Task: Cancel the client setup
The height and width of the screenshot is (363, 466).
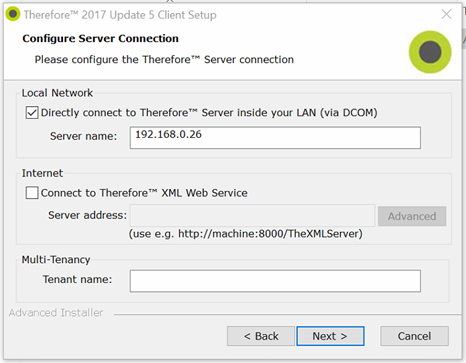Action: [x=414, y=336]
